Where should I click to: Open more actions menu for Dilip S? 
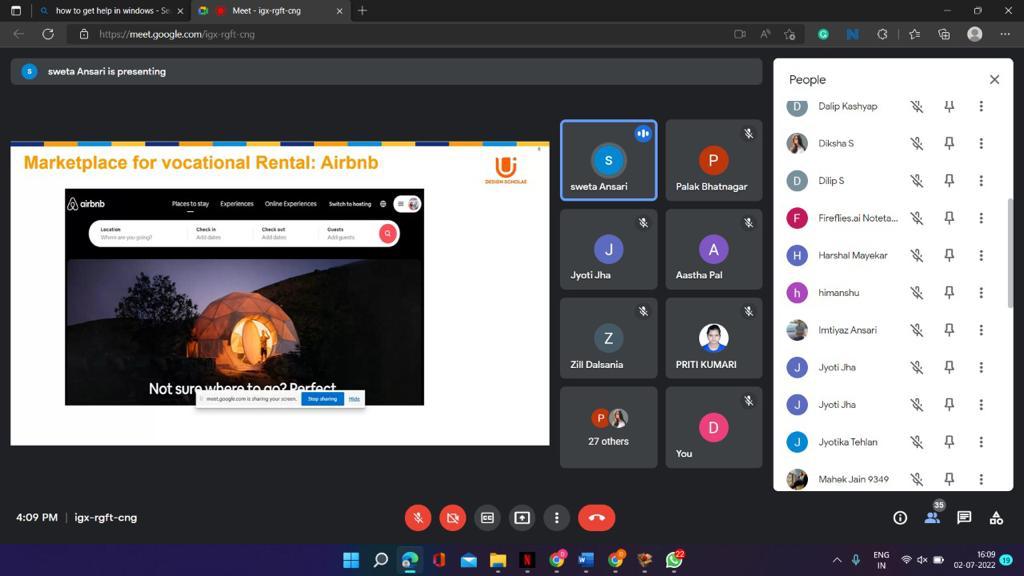(x=981, y=181)
